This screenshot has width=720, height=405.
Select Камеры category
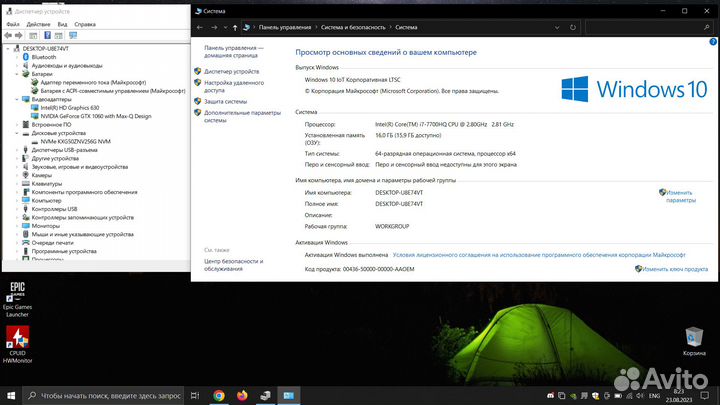pyautogui.click(x=42, y=175)
